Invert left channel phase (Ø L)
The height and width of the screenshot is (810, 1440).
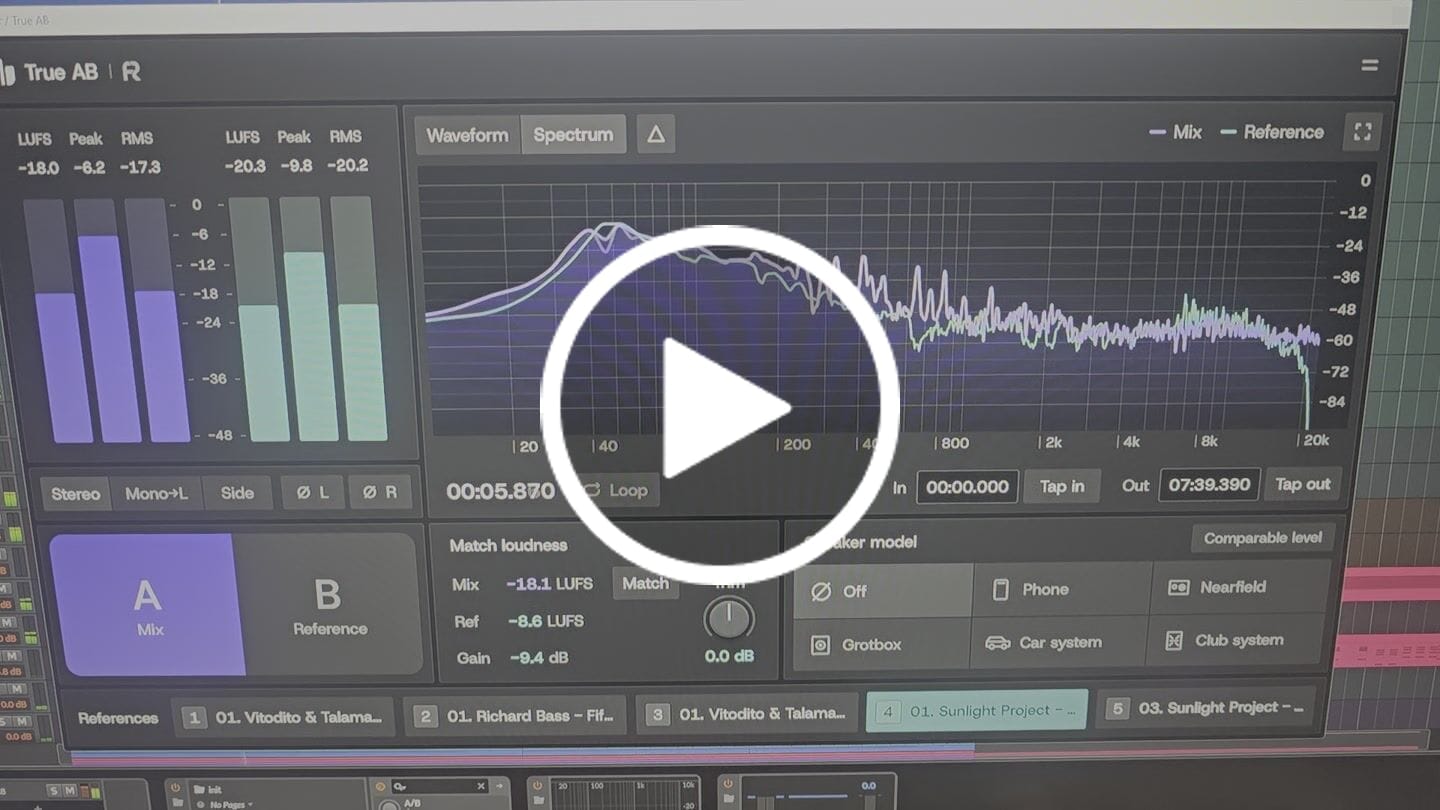[x=312, y=493]
